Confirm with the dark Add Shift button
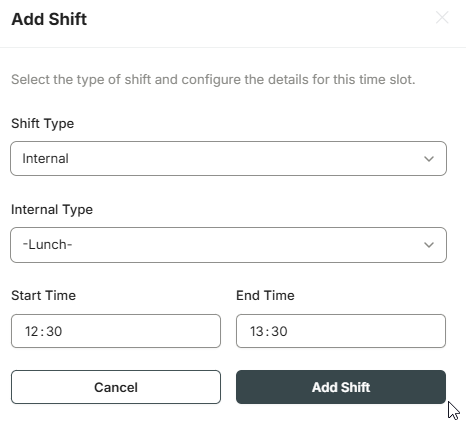 tap(341, 387)
